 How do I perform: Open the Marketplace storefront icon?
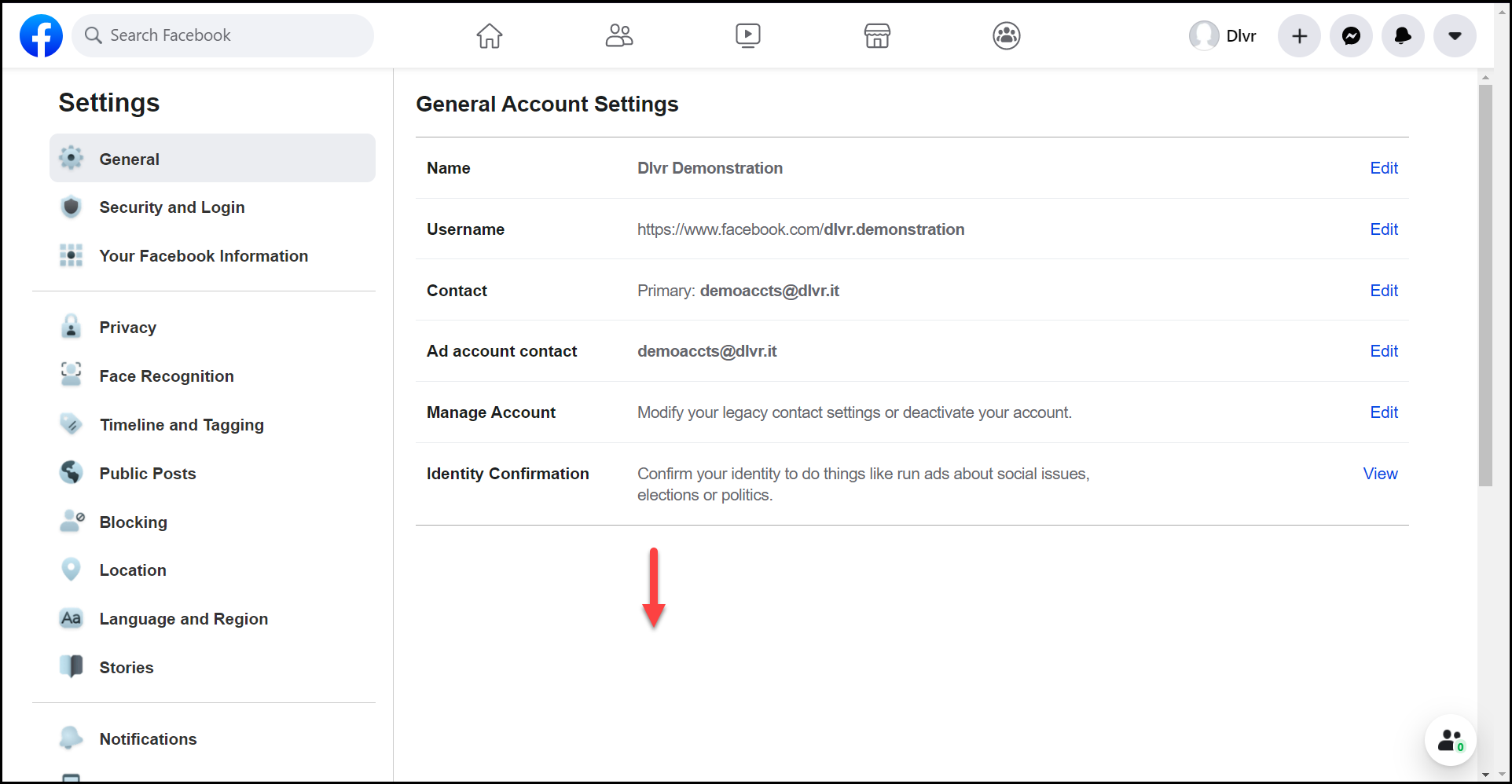(x=877, y=35)
